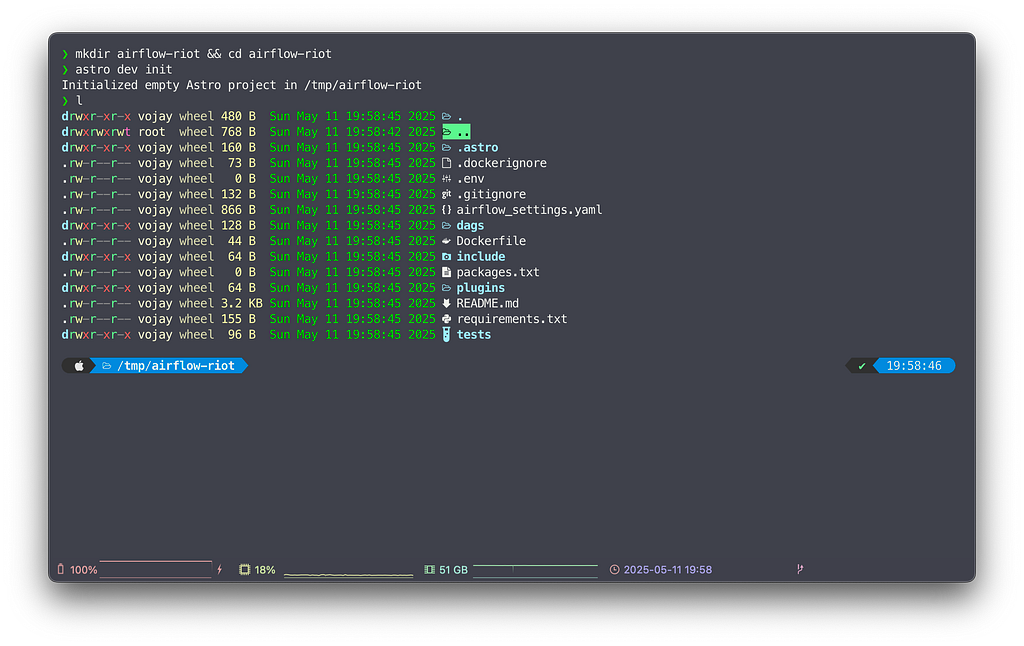Click the git icon next to .gitignore

[447, 195]
